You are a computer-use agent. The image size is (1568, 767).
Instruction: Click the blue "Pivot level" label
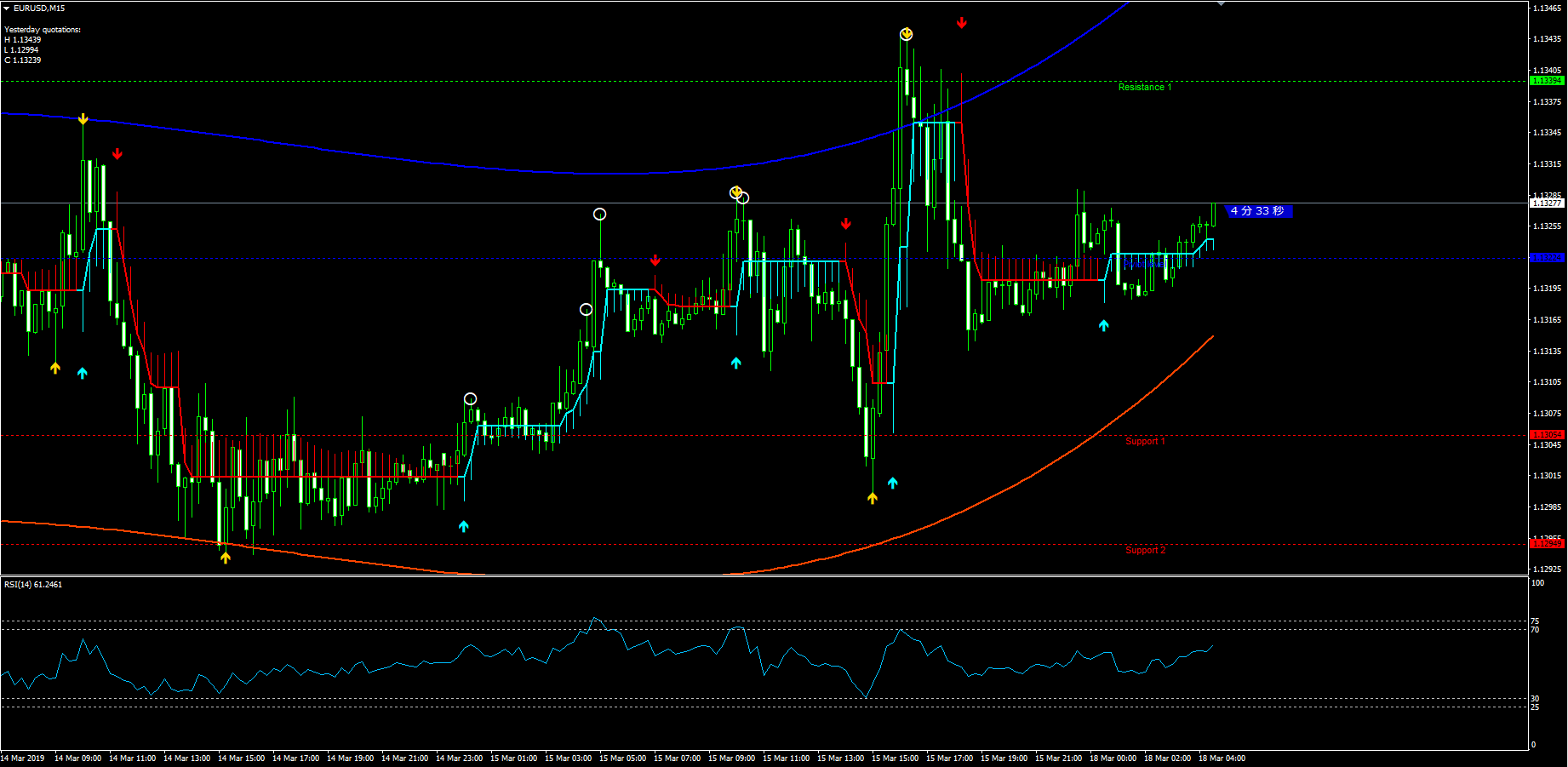pyautogui.click(x=1144, y=263)
